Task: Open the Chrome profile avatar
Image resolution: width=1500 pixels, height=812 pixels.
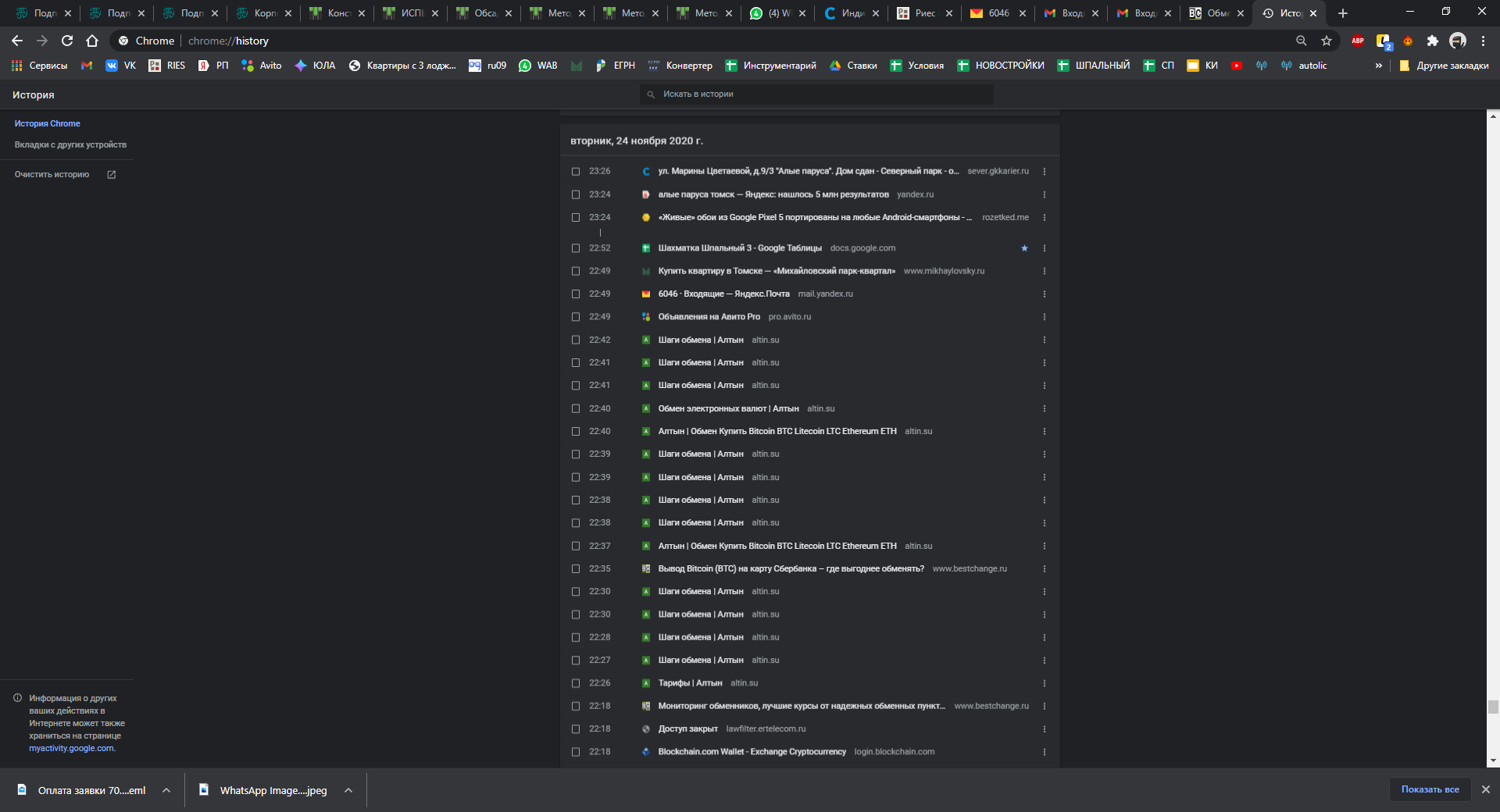Action: point(1458,41)
